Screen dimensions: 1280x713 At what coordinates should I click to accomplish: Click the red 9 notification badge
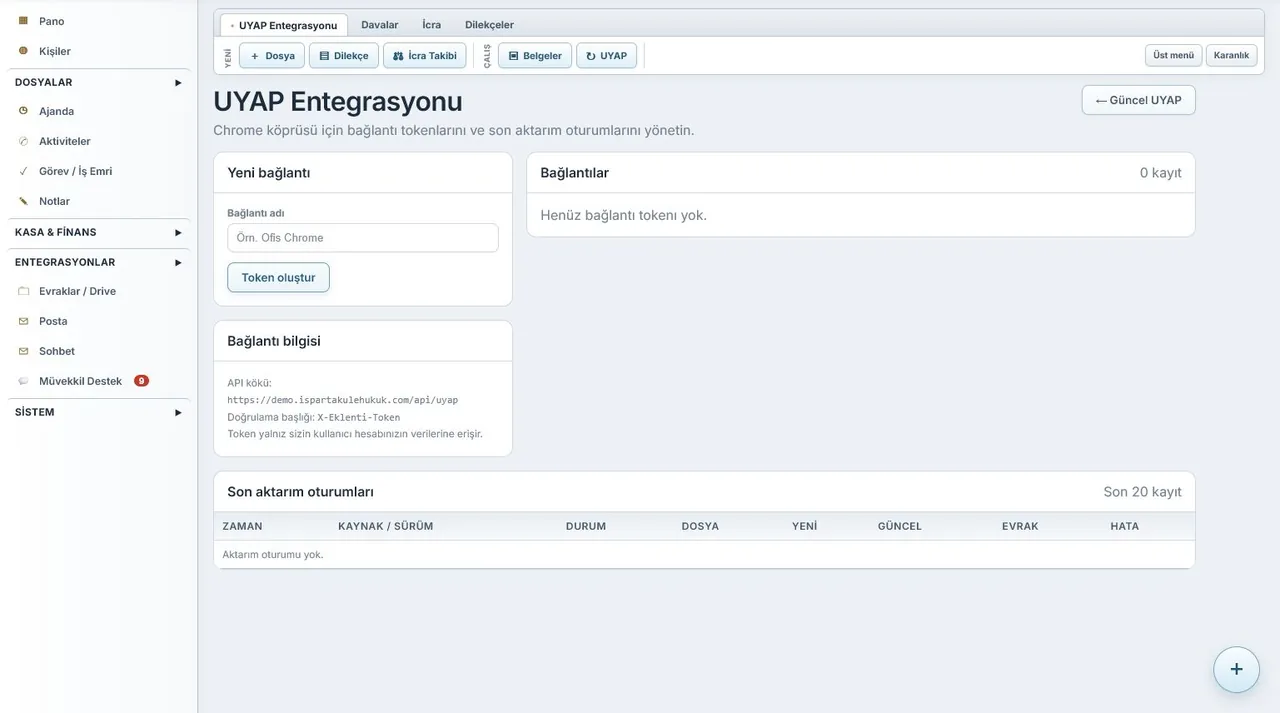click(141, 381)
